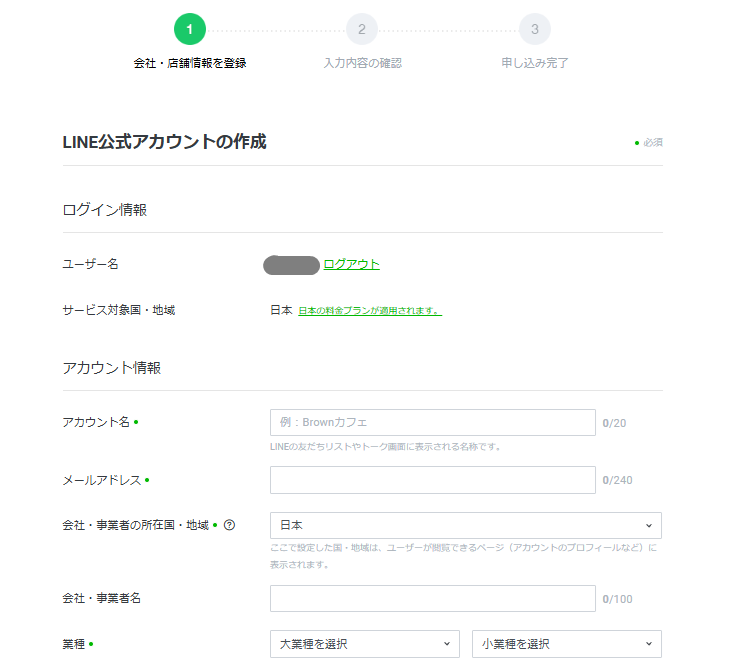Viewport: 752px width, 668px height.
Task: Click the 0/240 character counter
Action: tap(617, 480)
